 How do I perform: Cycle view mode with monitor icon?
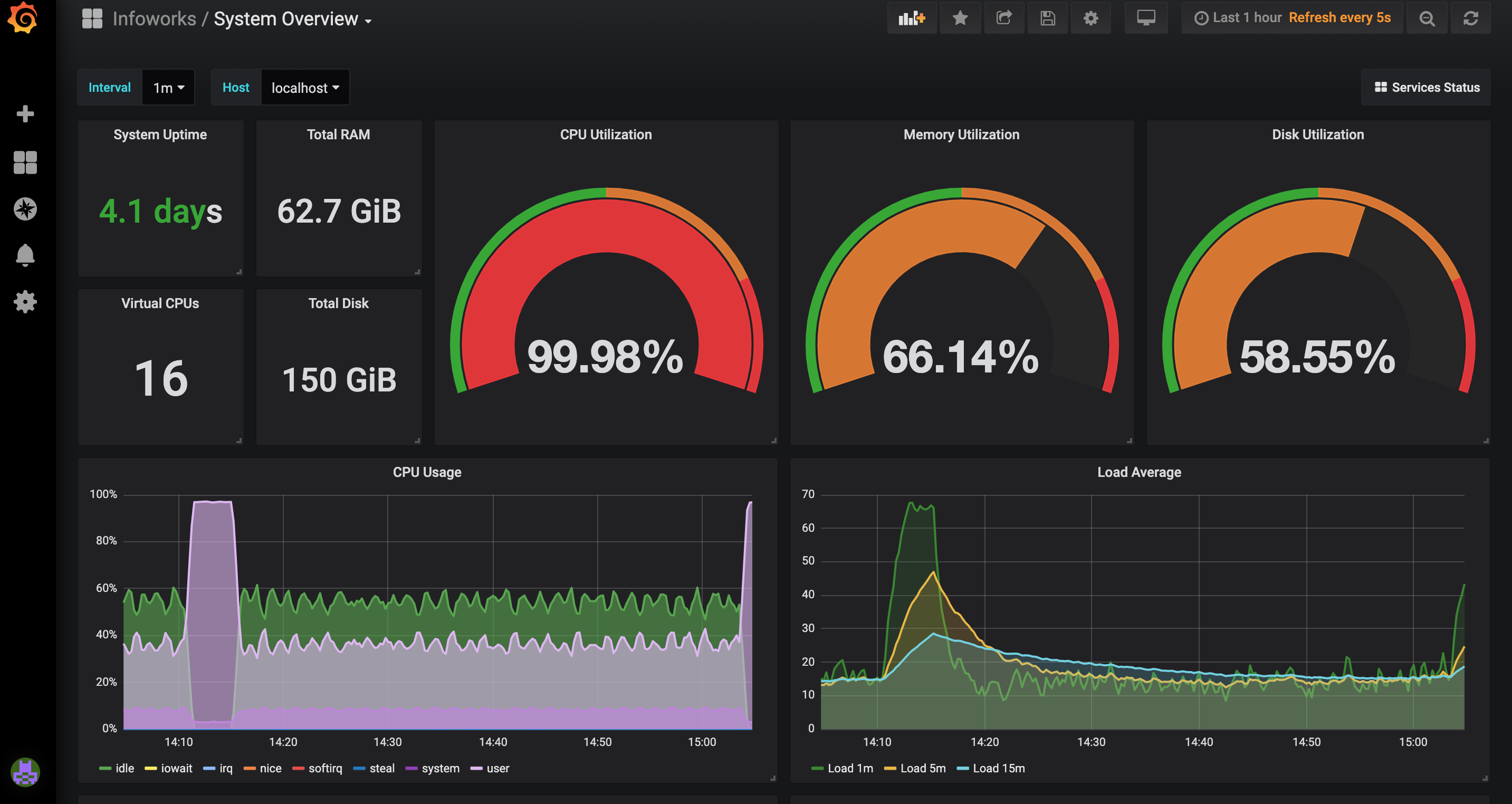pyautogui.click(x=1145, y=18)
